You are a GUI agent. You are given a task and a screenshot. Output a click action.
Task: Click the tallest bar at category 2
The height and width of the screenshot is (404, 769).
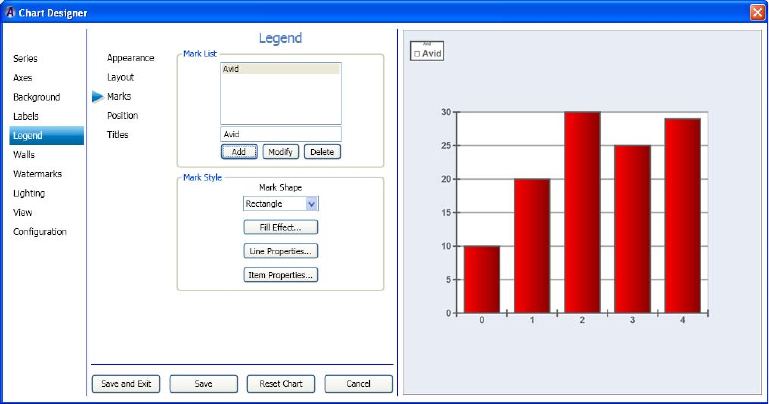click(x=582, y=212)
